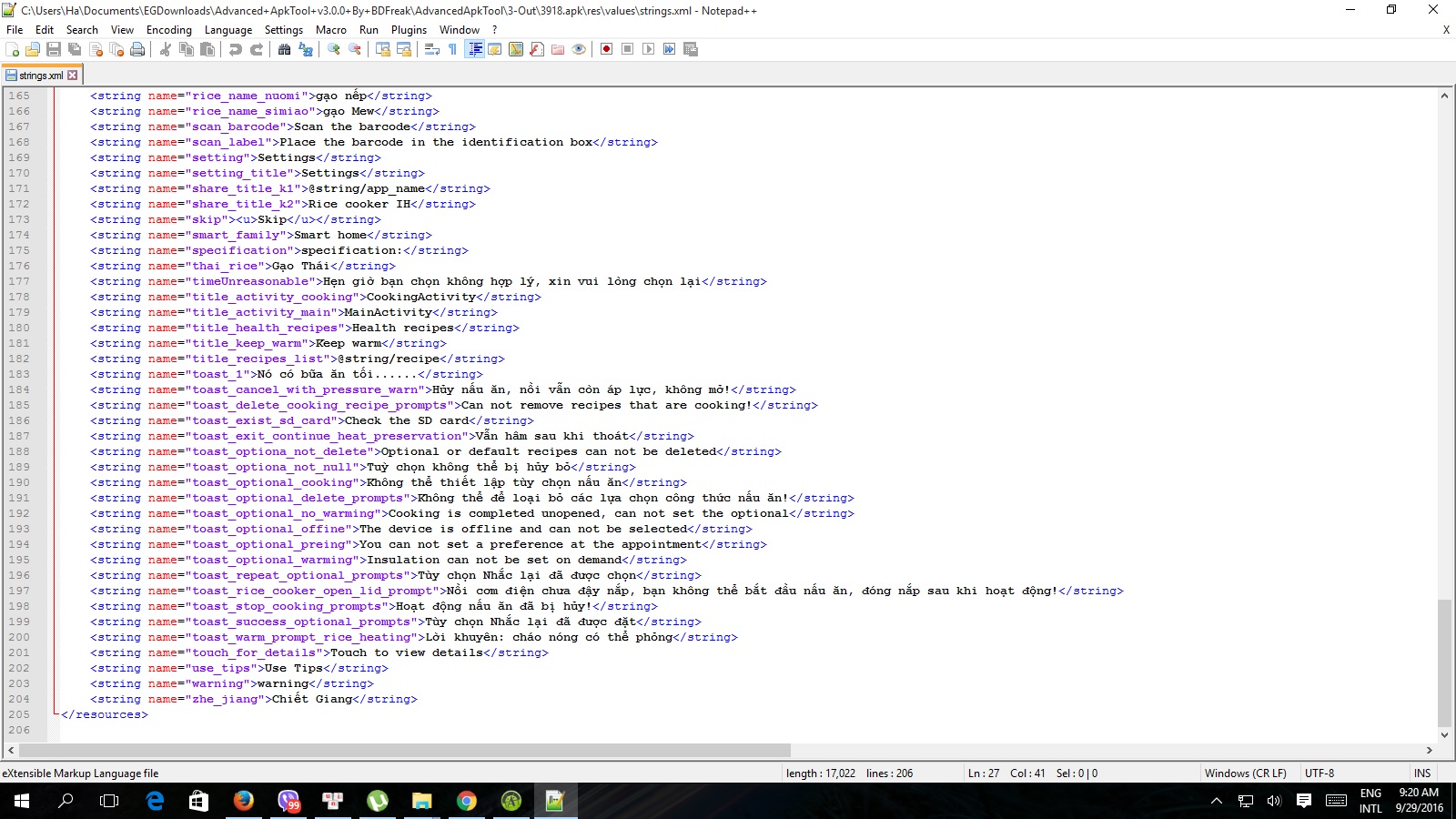Click the Play macro toolbar icon
Viewport: 1456px width, 819px height.
point(648,49)
